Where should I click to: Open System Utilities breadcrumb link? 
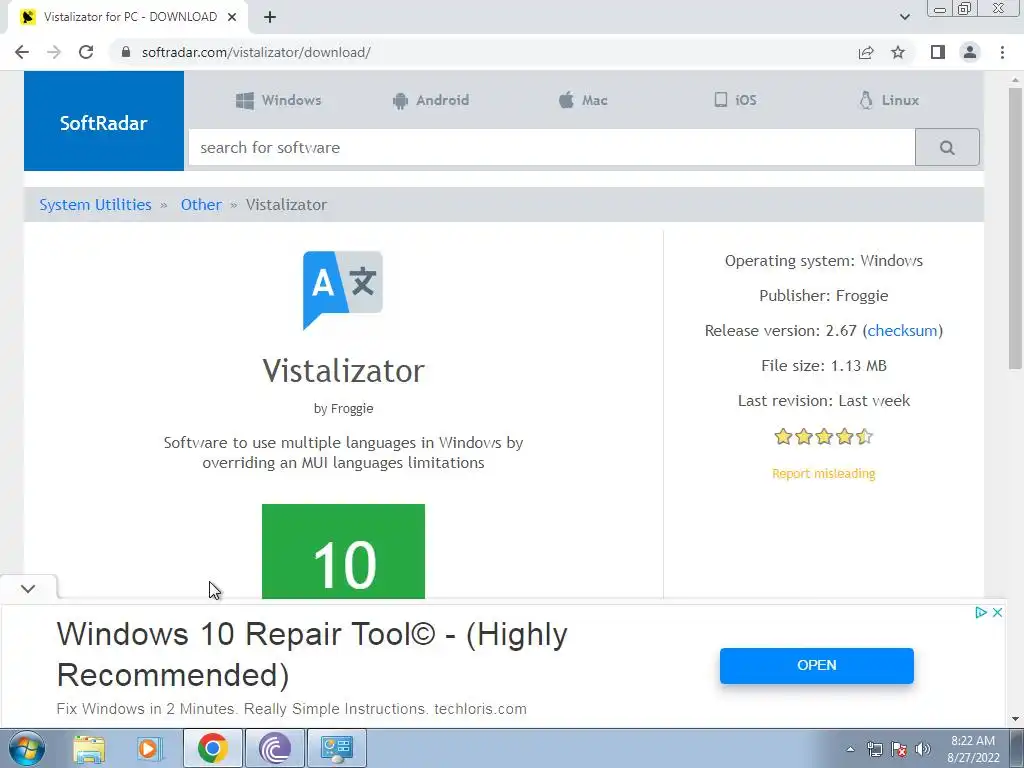[95, 204]
